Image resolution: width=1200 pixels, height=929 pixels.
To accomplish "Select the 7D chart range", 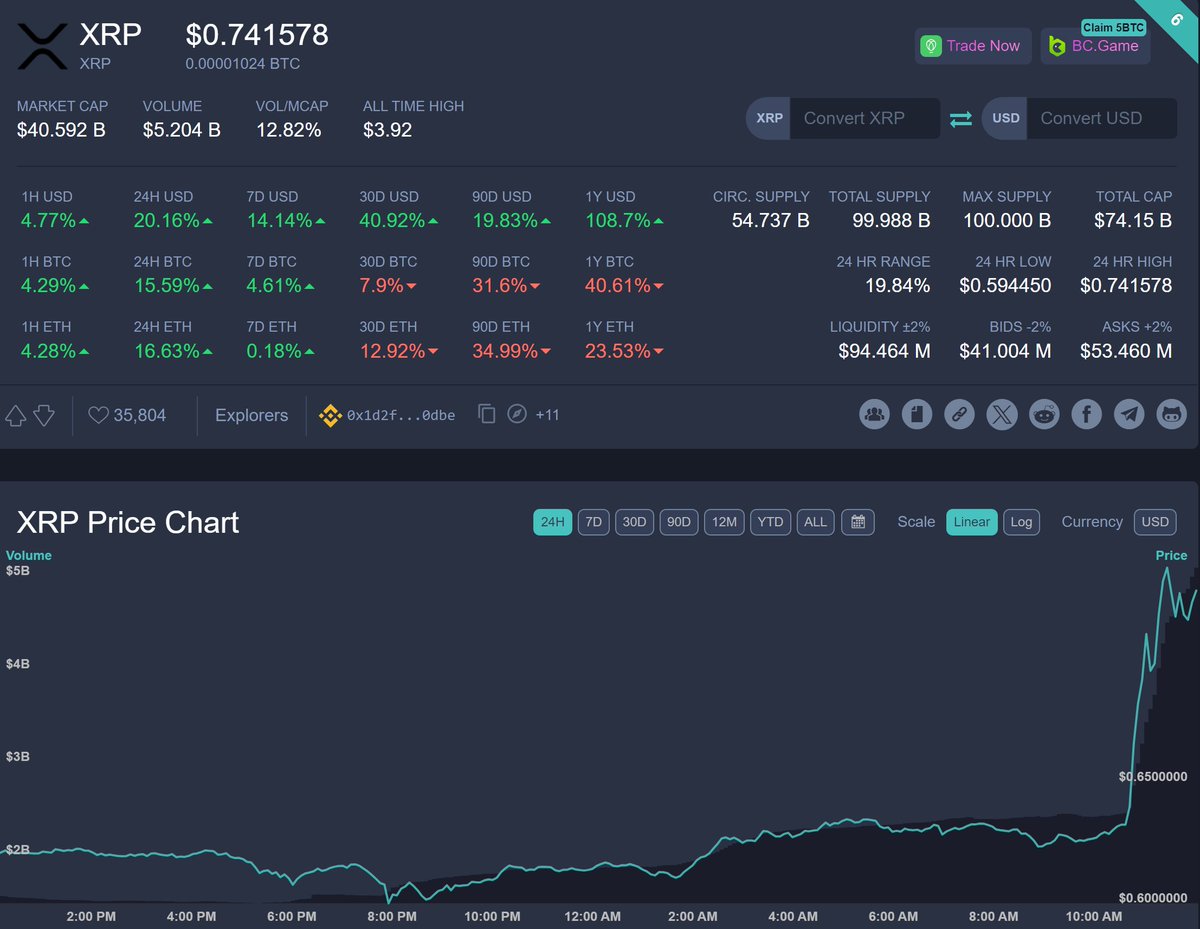I will [x=594, y=522].
